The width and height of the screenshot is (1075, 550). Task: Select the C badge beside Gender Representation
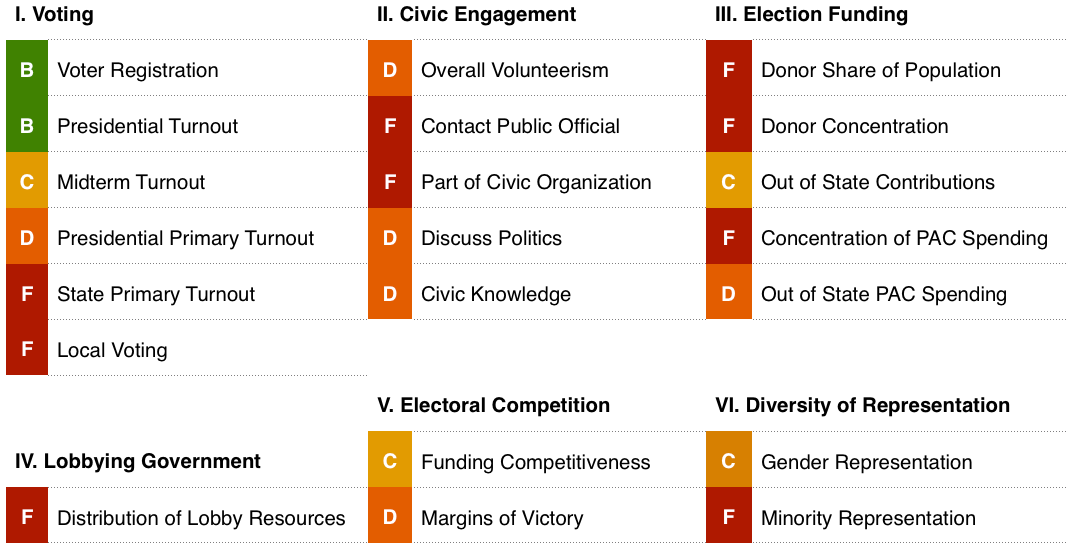click(x=728, y=462)
